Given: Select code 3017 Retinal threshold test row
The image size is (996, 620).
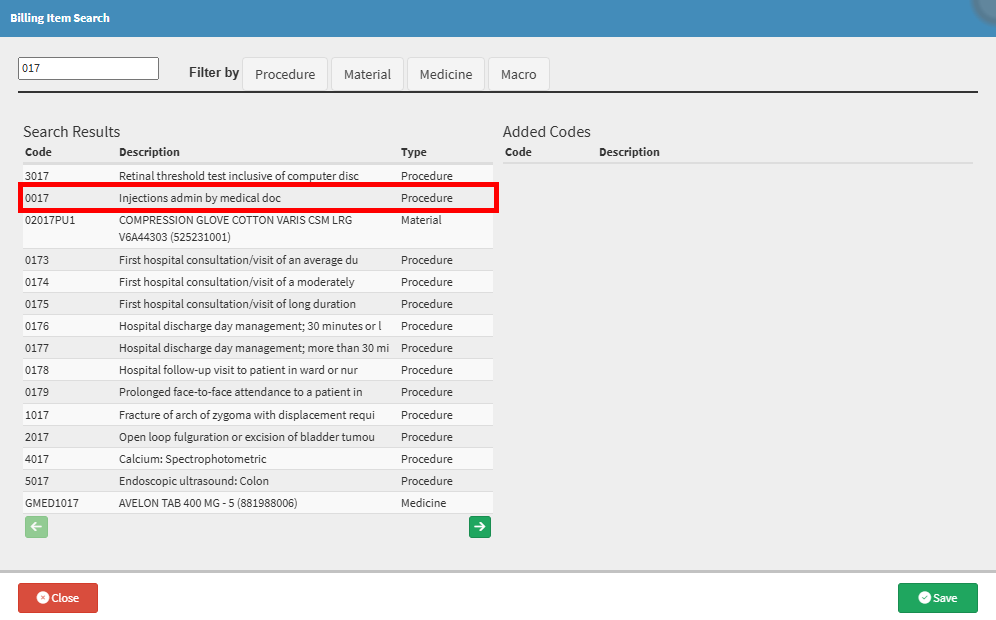Looking at the screenshot, I should pyautogui.click(x=258, y=176).
